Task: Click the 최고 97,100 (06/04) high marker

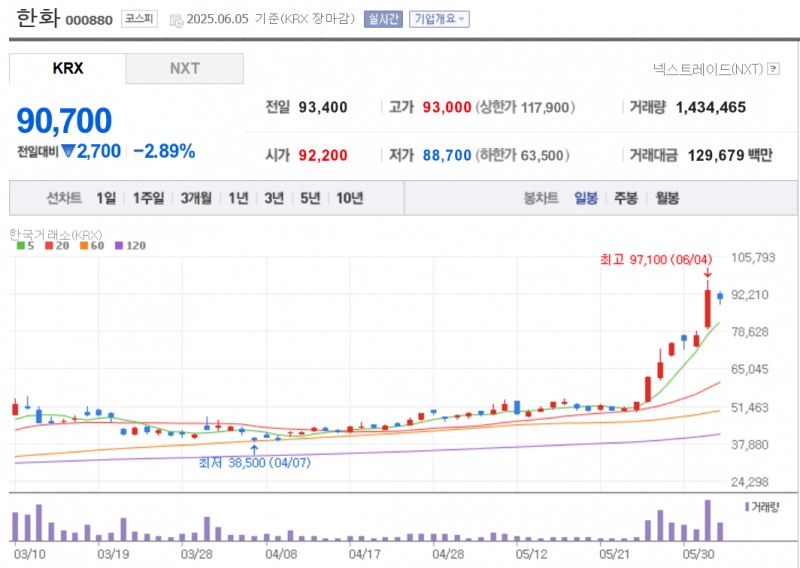Action: point(656,260)
